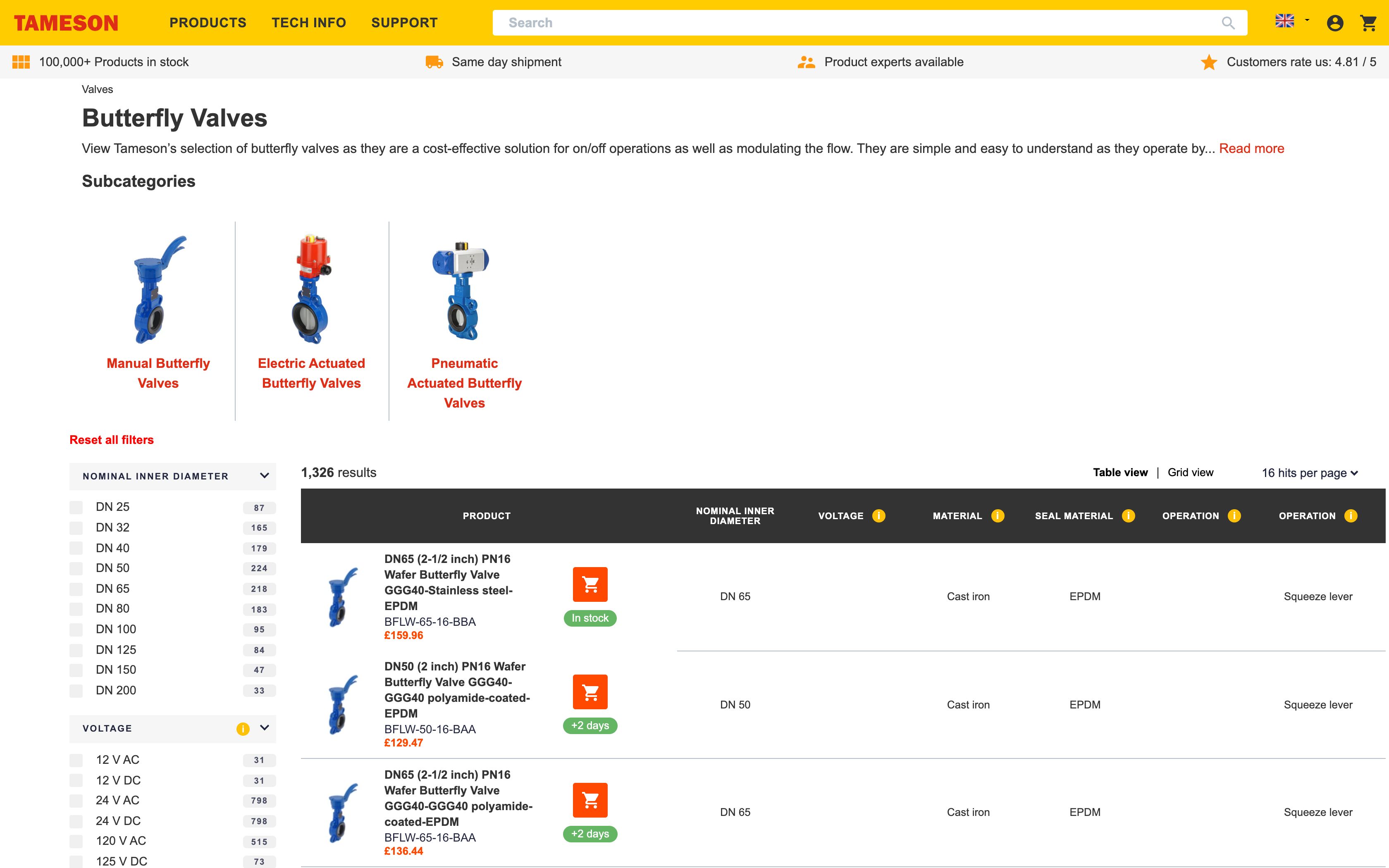
Task: Collapse the Voltage filter section
Action: coord(264,728)
